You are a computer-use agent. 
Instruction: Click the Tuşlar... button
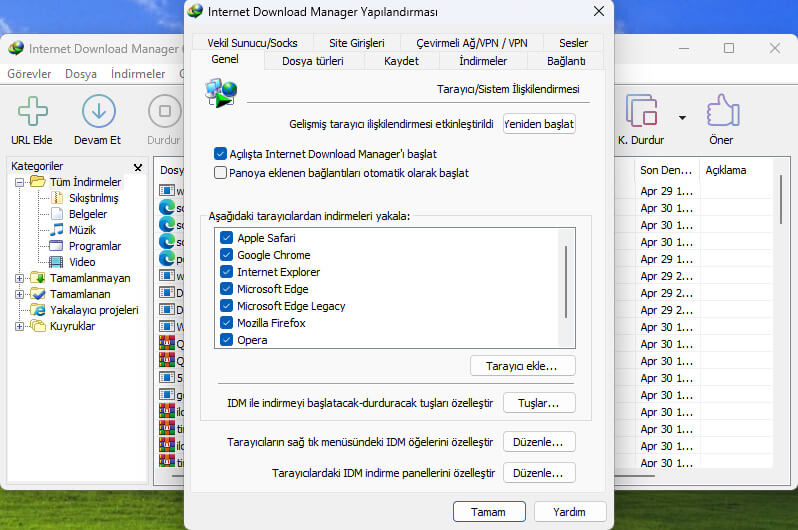(x=539, y=403)
